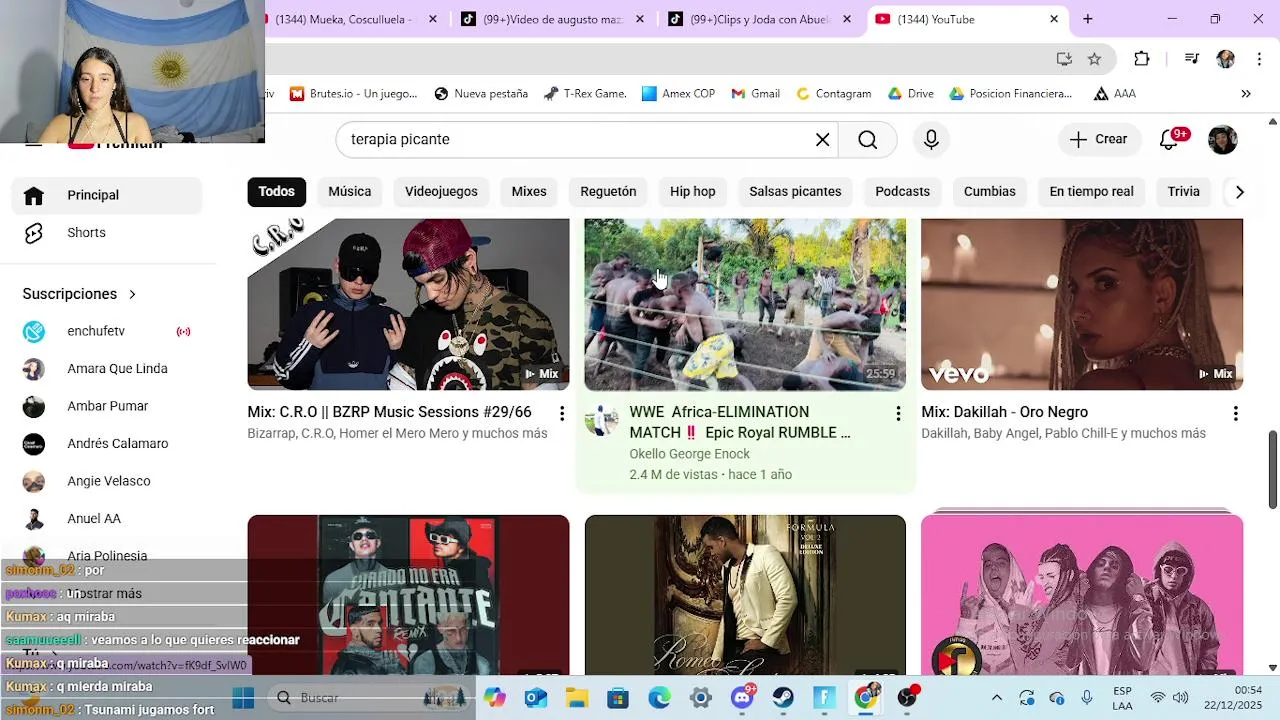Open OBS Studio from the taskbar

[x=907, y=697]
